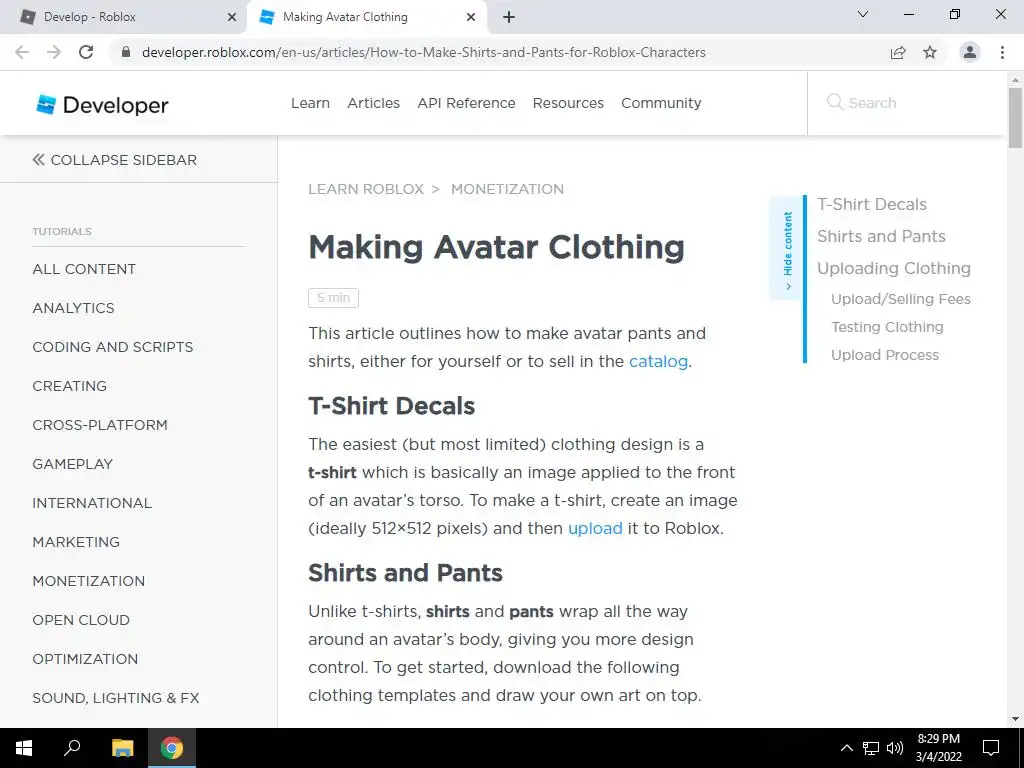Open INTERNATIONAL sidebar category
This screenshot has height=768, width=1024.
point(92,503)
